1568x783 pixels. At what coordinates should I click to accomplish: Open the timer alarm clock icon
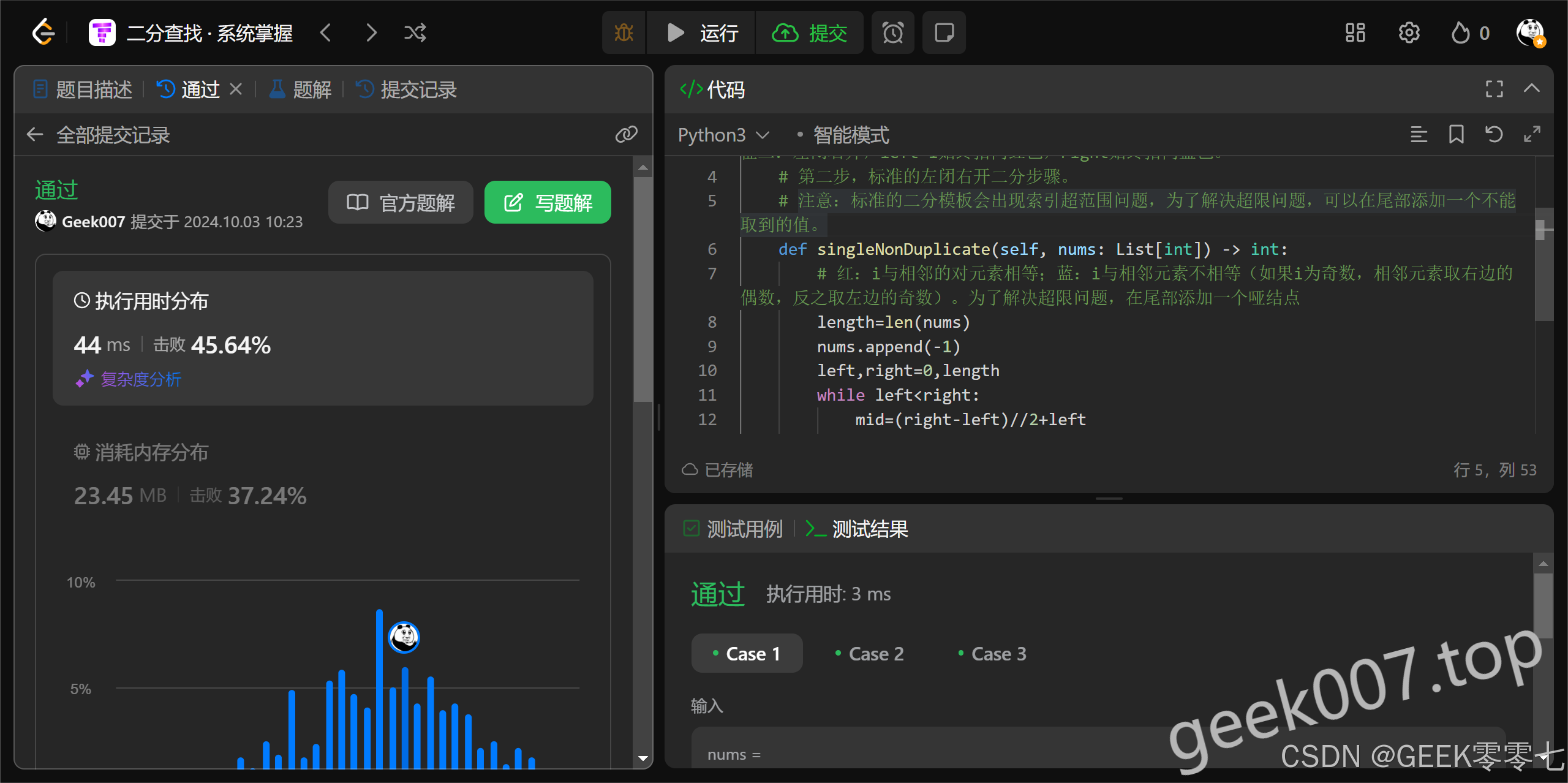click(892, 32)
